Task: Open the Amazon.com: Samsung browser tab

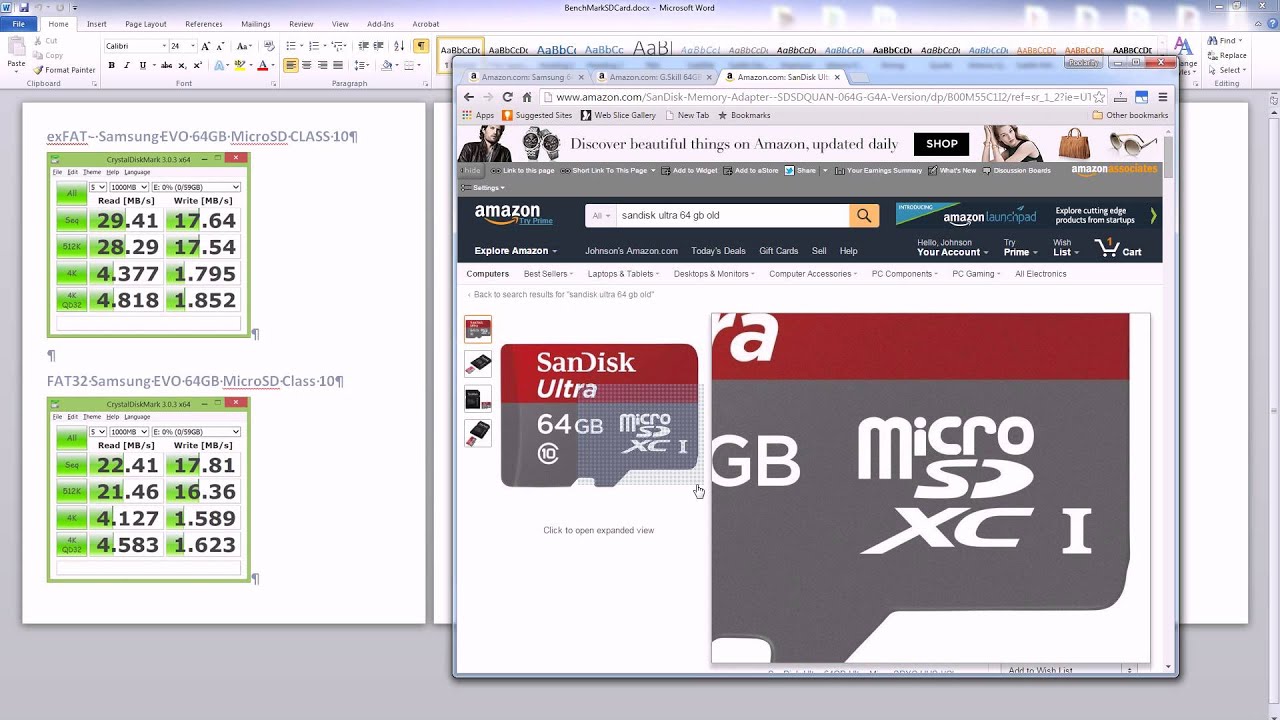Action: click(523, 77)
